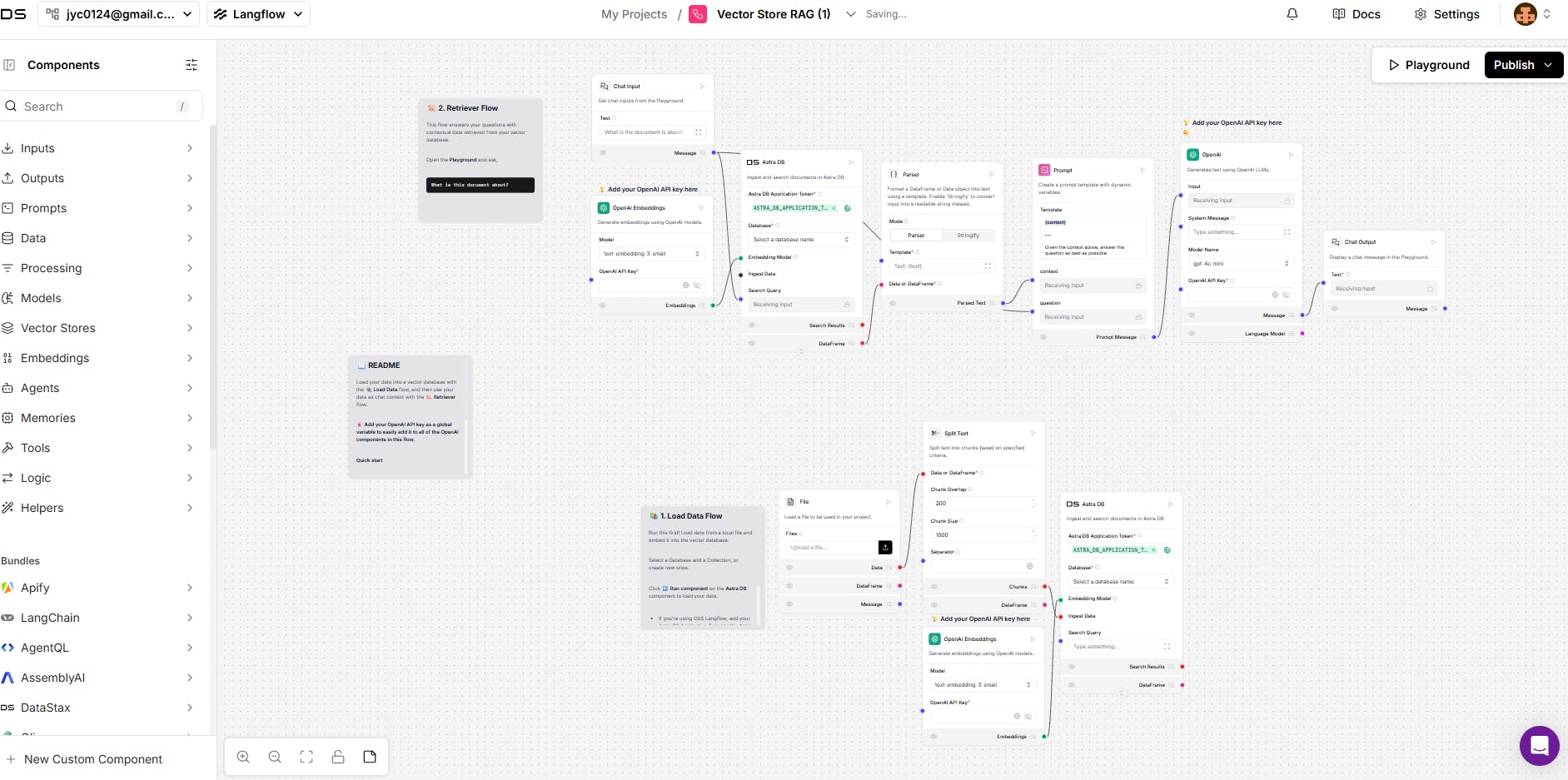Image resolution: width=1568 pixels, height=780 pixels.
Task: Click the Search Query field in lower Astra DB
Action: click(x=1121, y=647)
